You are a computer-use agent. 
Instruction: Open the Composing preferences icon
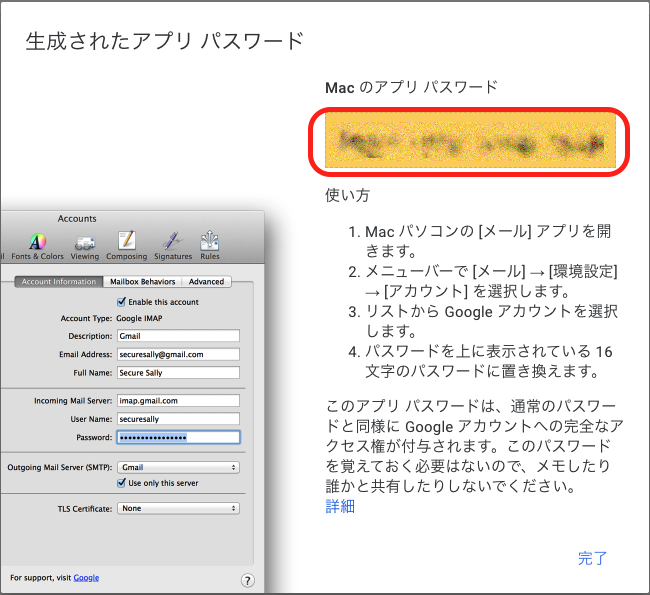(126, 245)
